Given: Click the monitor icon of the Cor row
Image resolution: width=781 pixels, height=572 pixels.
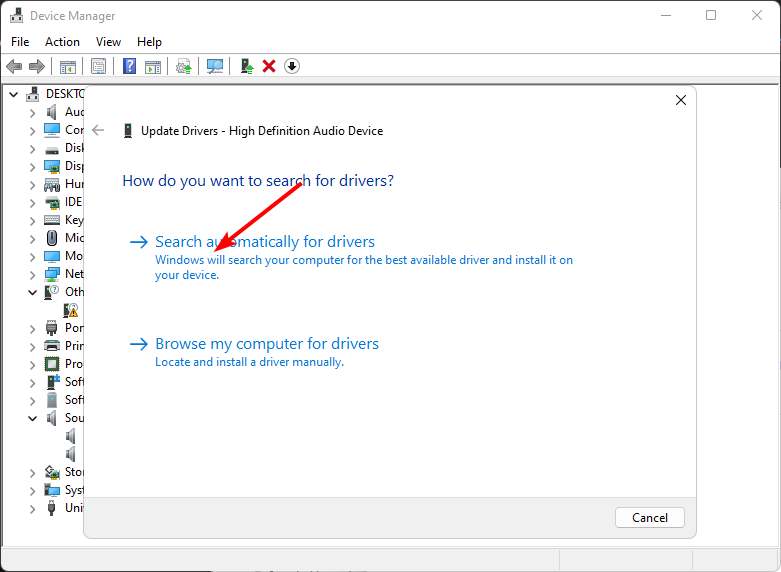Looking at the screenshot, I should pos(52,130).
